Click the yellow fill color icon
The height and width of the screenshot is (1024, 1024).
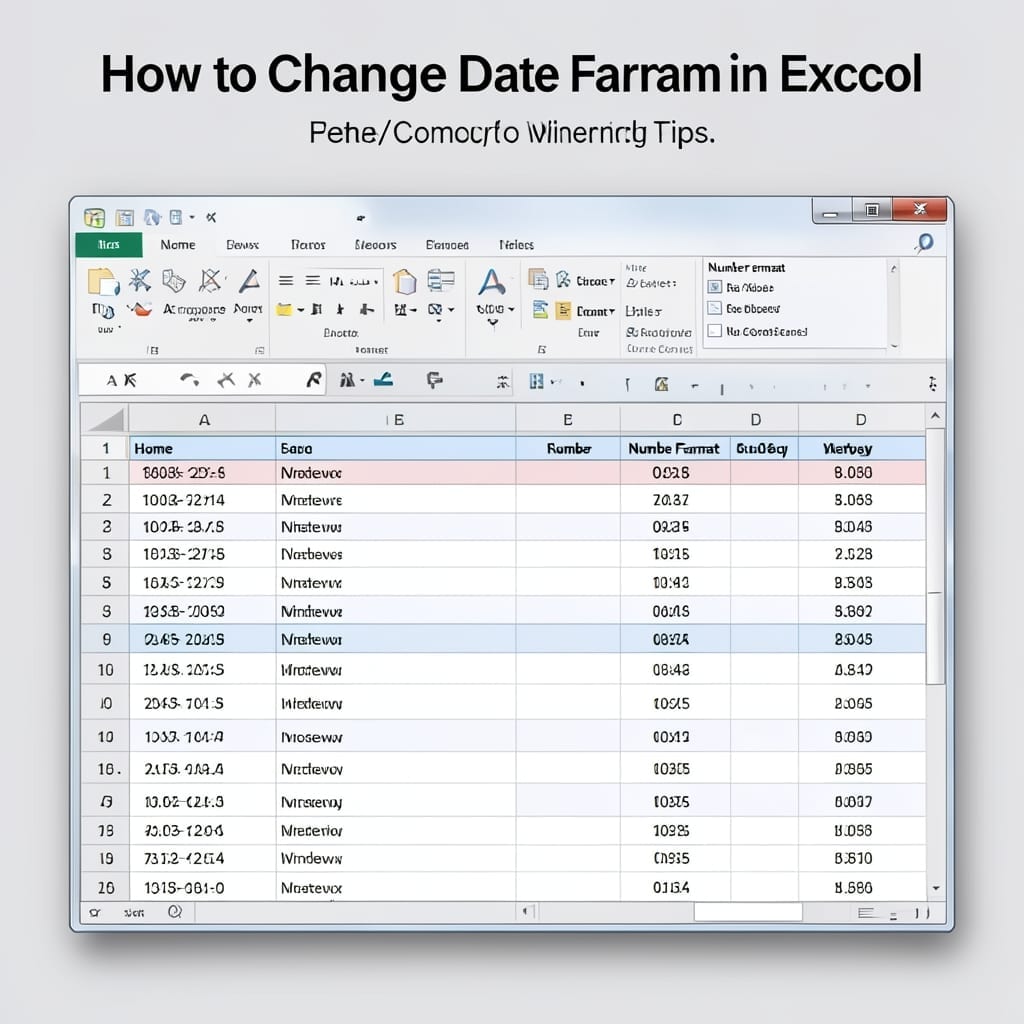[x=284, y=310]
